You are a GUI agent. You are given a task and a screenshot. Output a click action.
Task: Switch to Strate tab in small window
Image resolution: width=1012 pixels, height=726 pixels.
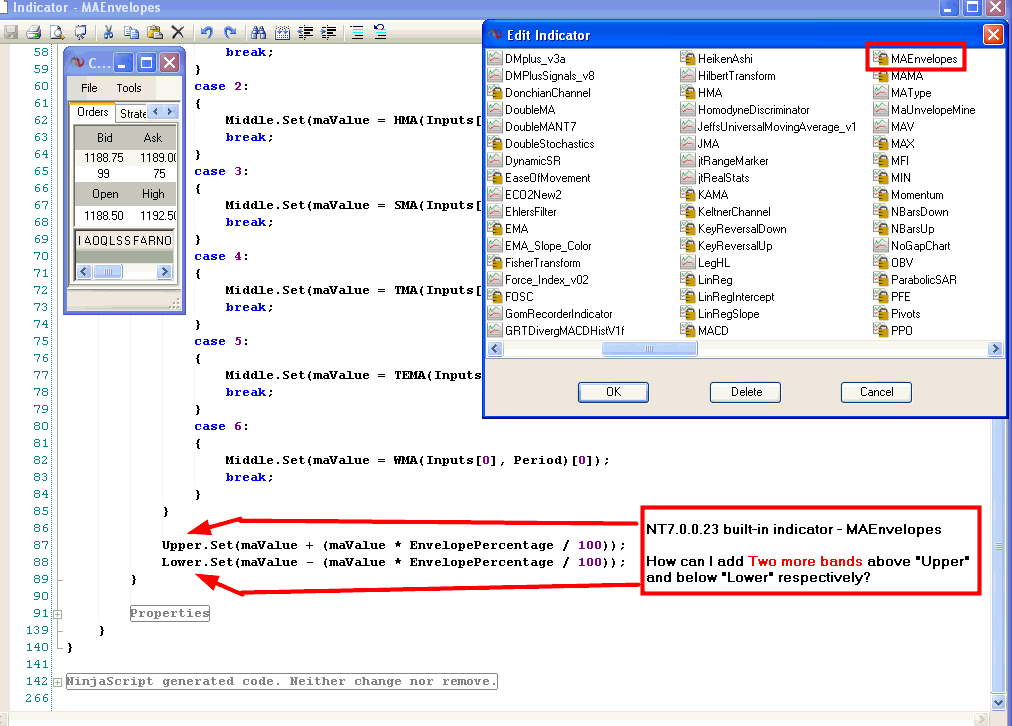coord(133,114)
